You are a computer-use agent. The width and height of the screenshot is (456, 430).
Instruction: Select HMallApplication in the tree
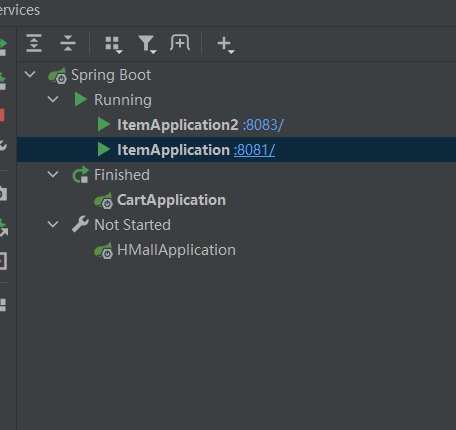[x=176, y=250]
